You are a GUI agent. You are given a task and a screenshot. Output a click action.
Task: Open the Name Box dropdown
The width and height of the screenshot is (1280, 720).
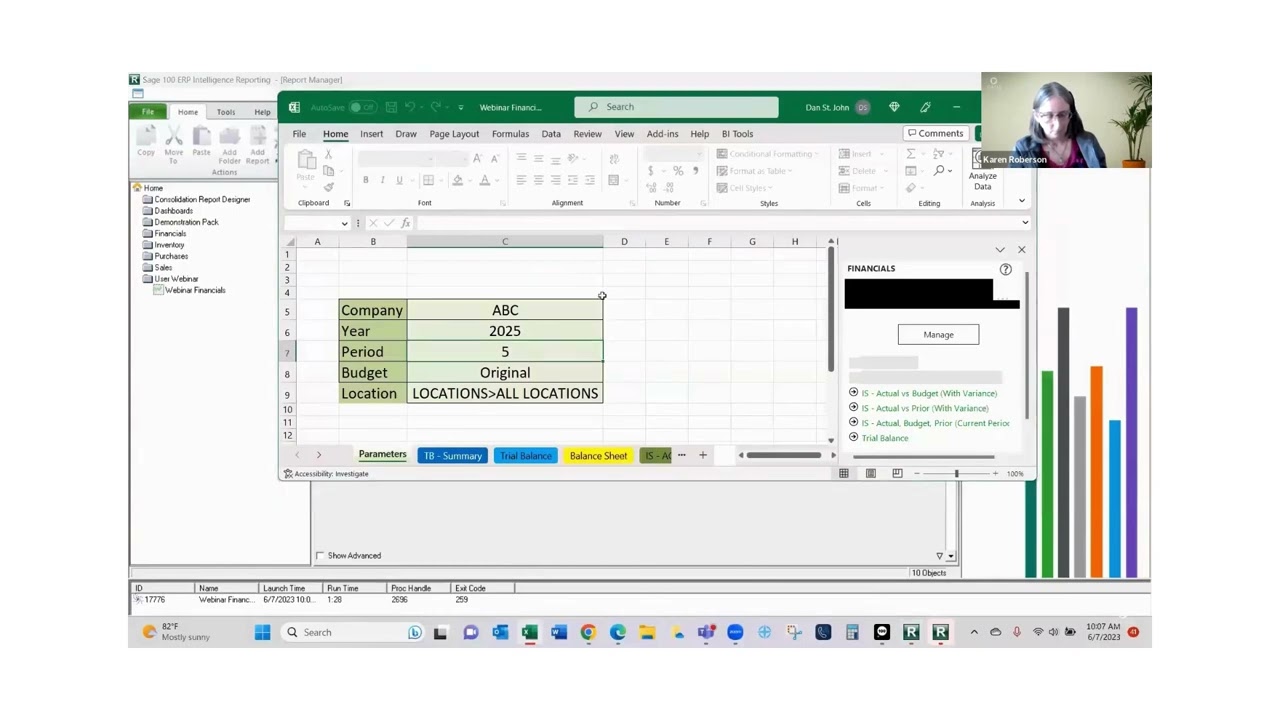(x=344, y=223)
